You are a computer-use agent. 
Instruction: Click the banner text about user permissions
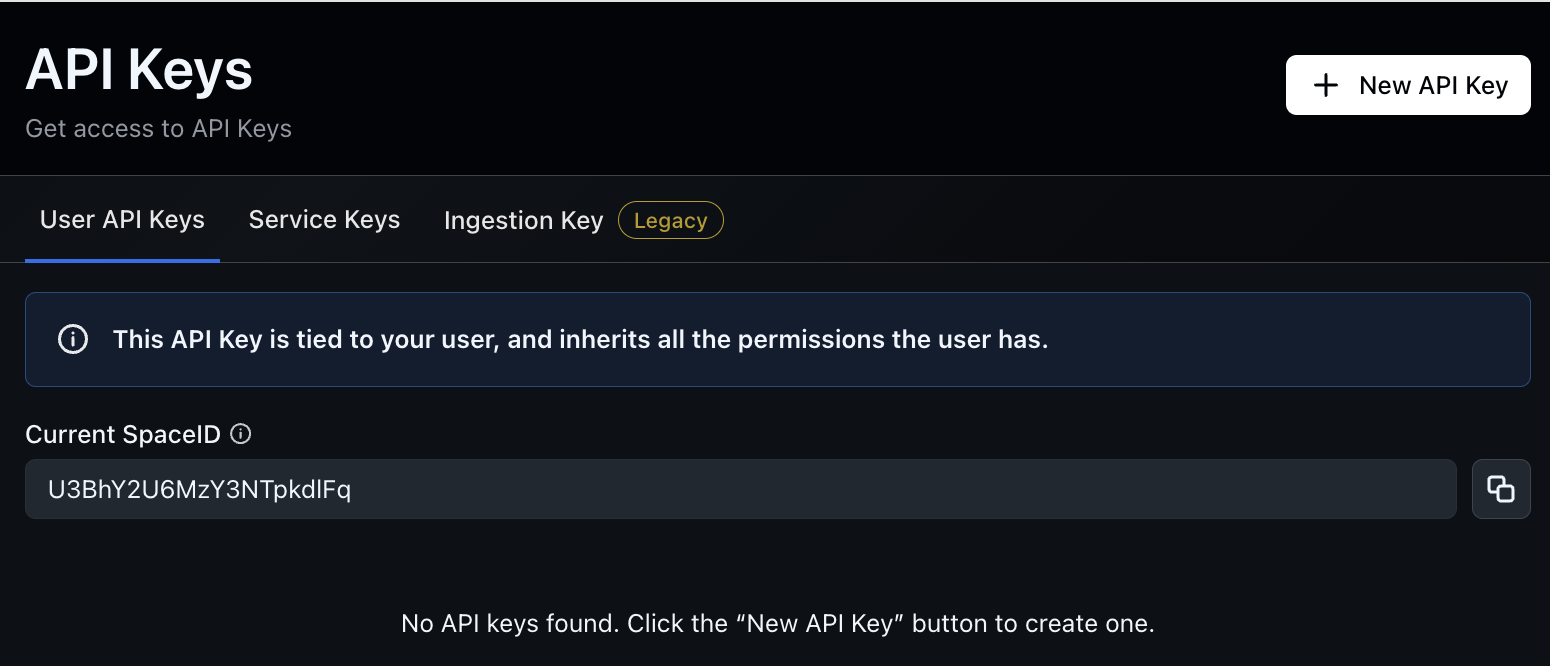(580, 340)
